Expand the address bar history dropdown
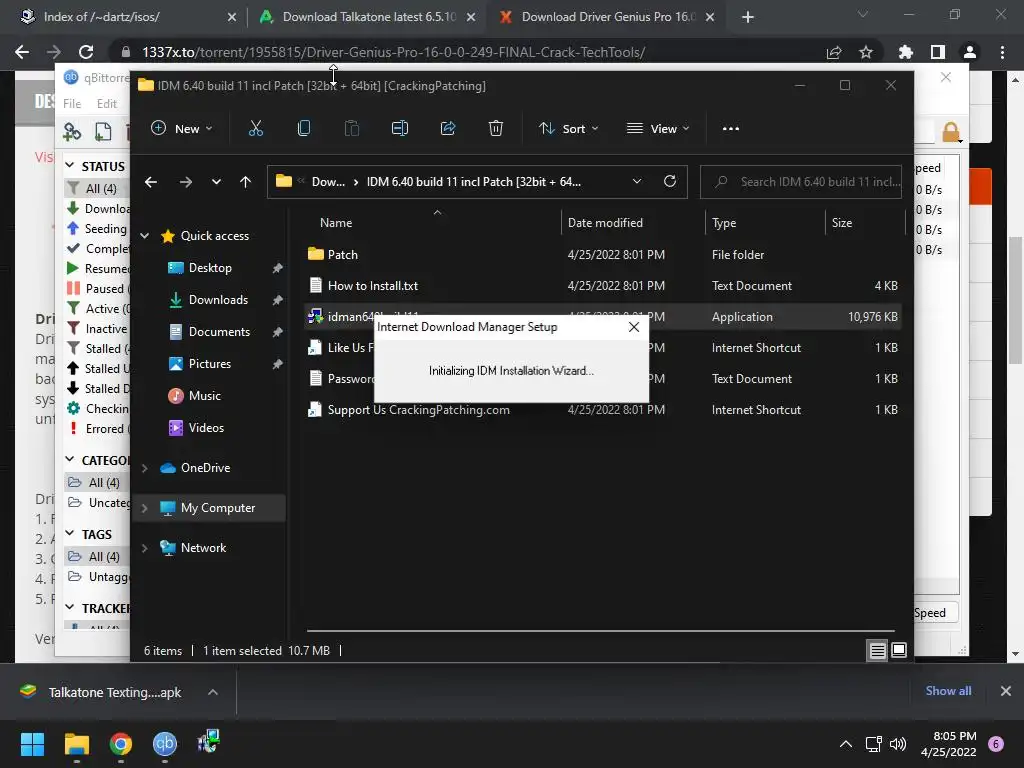The image size is (1024, 768). click(637, 182)
